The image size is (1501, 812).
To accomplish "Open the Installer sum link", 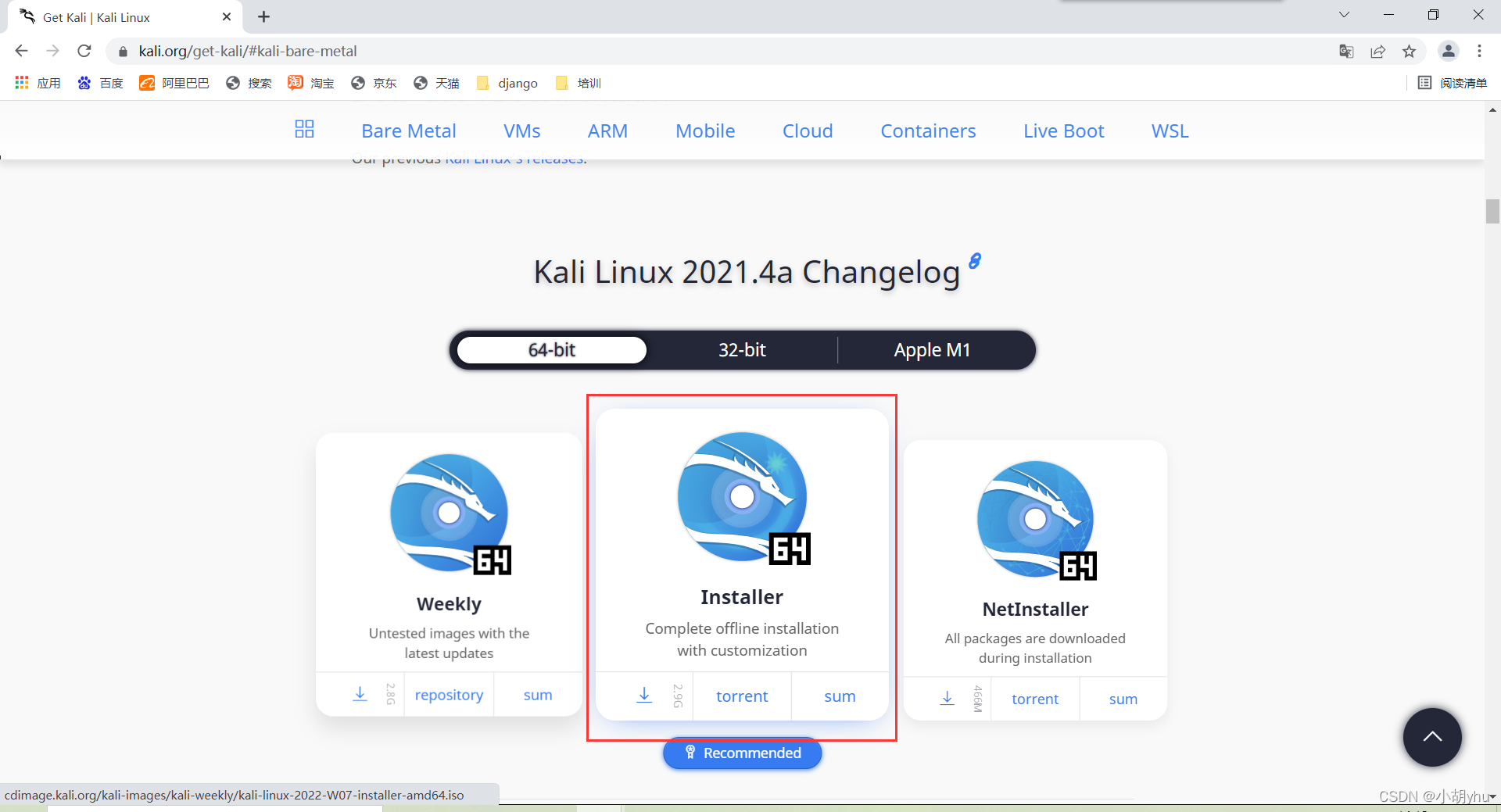I will 840,696.
